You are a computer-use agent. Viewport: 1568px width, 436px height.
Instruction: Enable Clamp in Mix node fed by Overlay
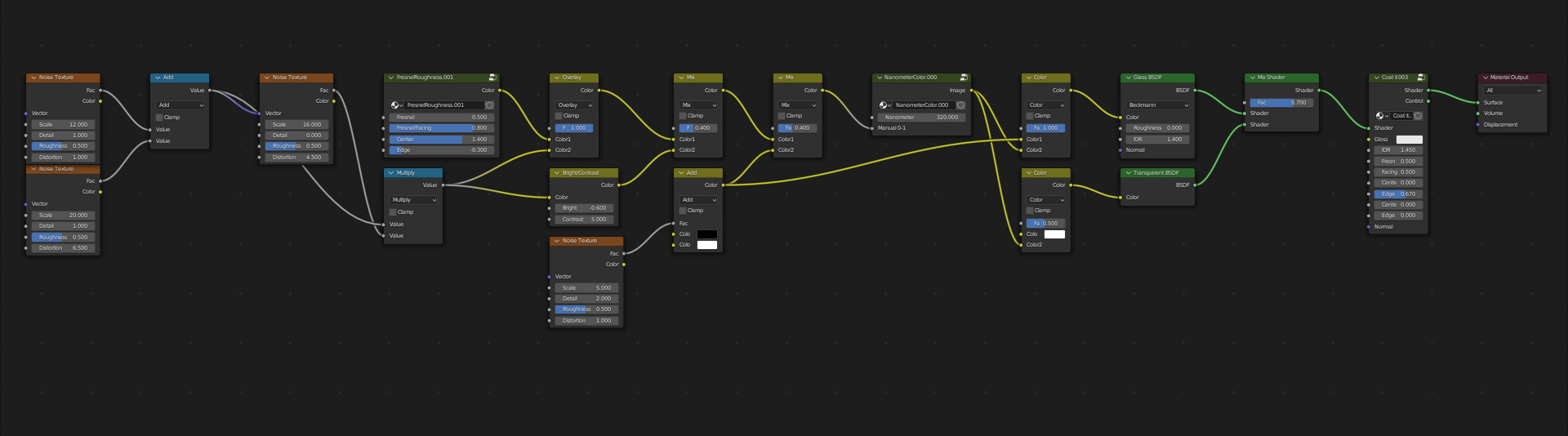684,116
